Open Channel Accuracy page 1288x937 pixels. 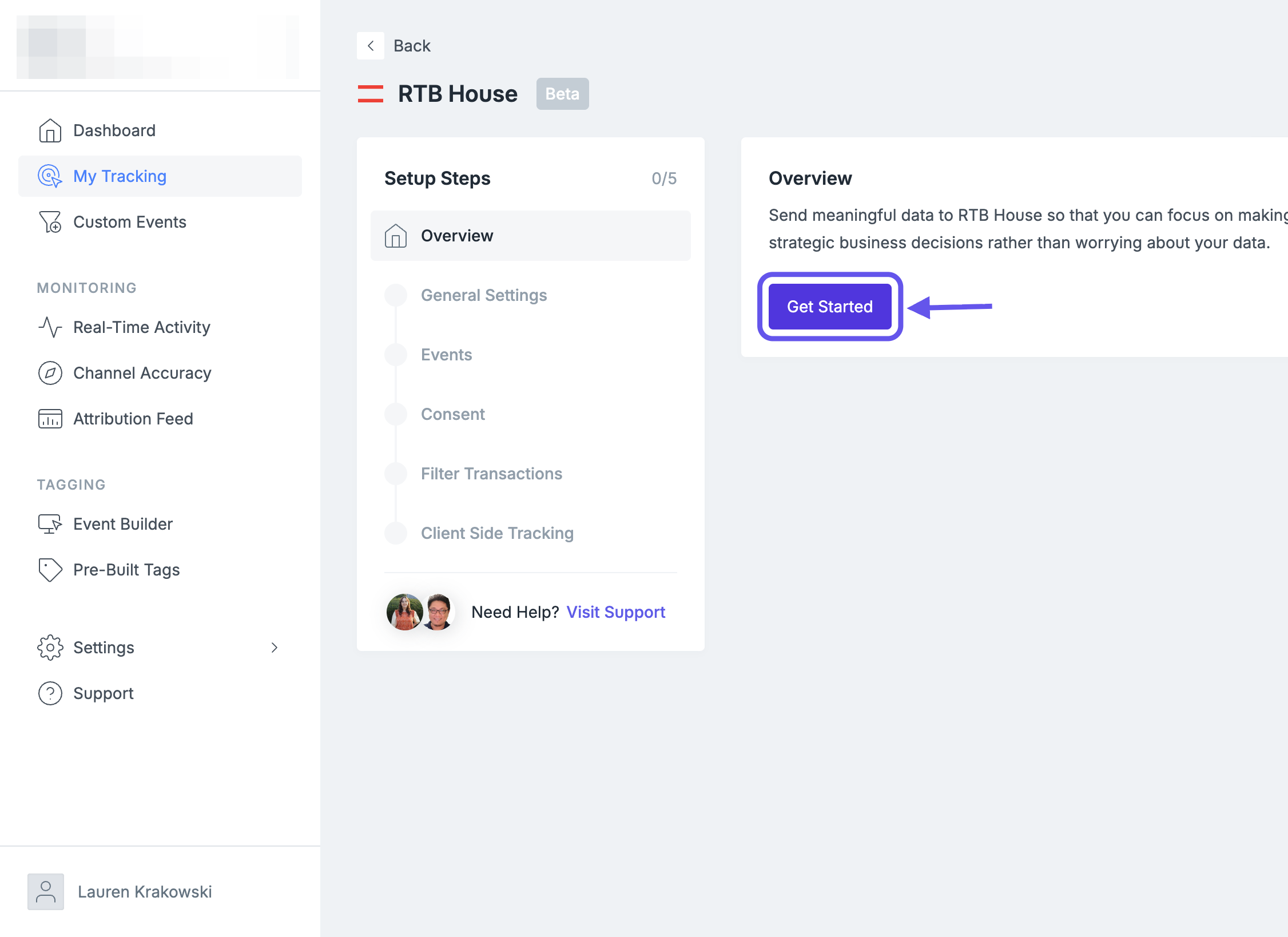(160, 373)
